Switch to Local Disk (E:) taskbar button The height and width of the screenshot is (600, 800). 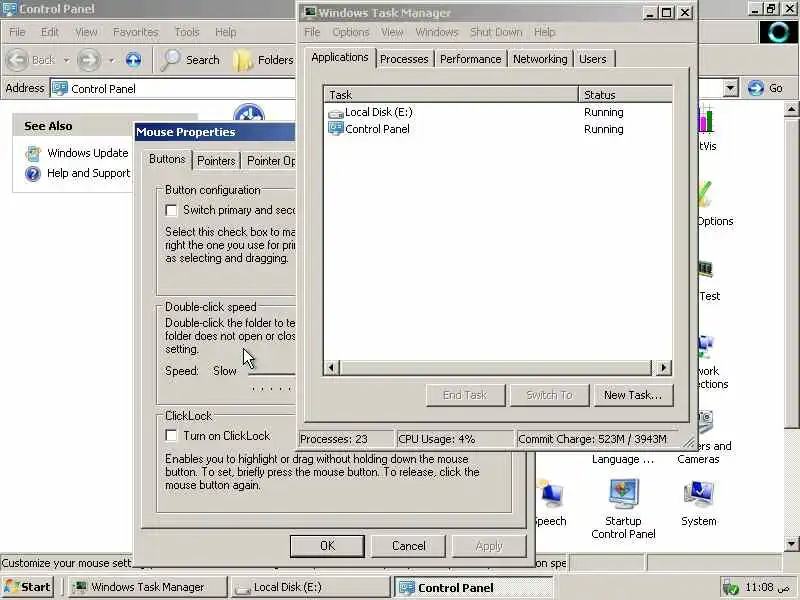(x=311, y=587)
